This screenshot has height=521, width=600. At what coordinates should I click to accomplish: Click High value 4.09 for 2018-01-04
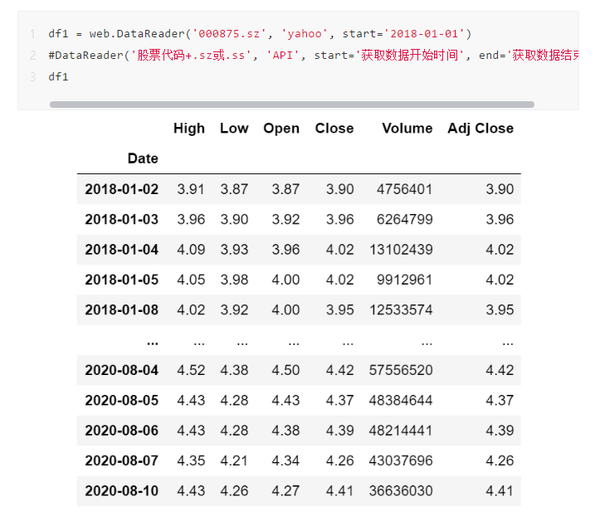tap(191, 250)
